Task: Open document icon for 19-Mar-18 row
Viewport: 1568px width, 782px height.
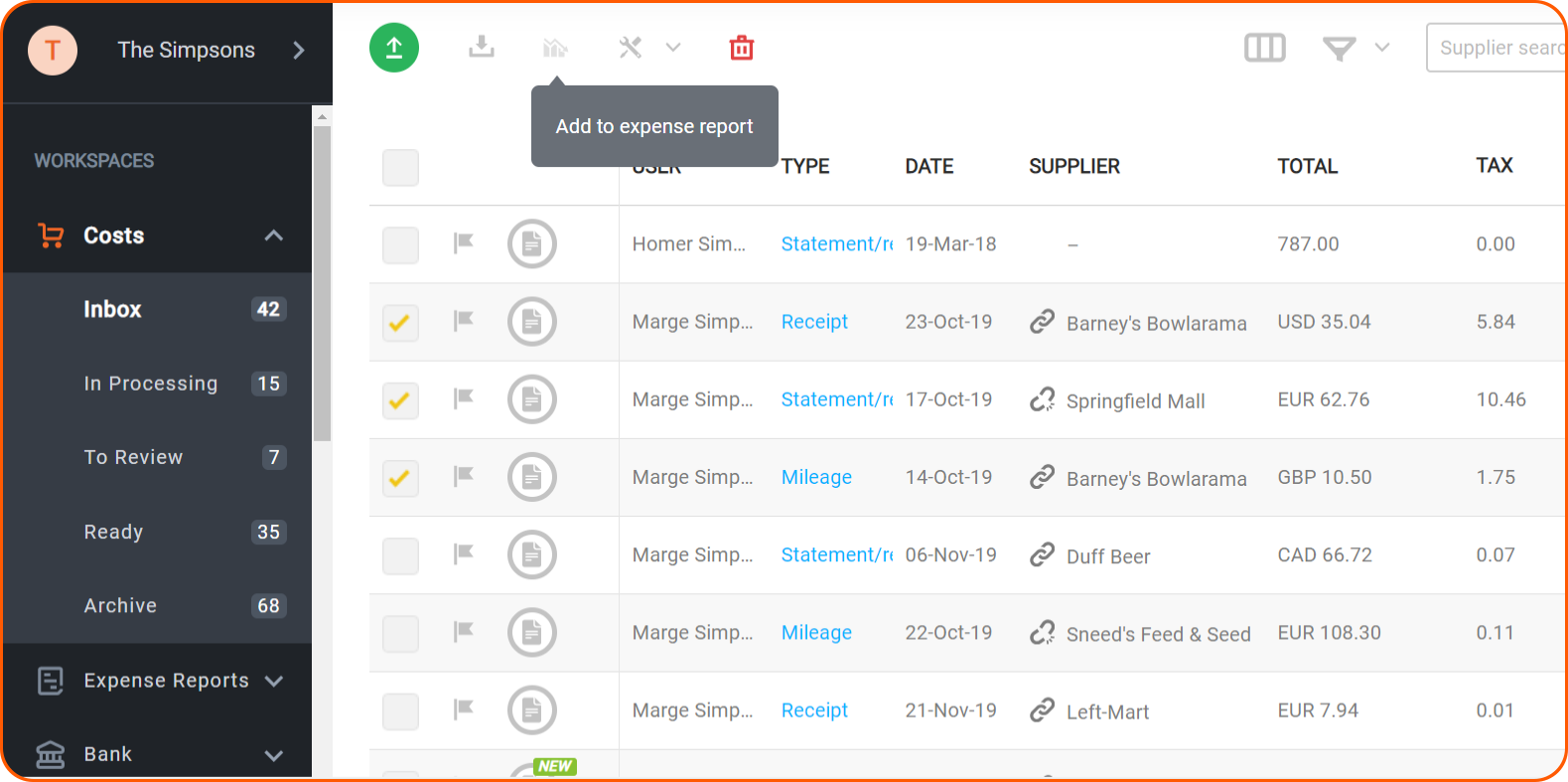Action: tap(532, 243)
